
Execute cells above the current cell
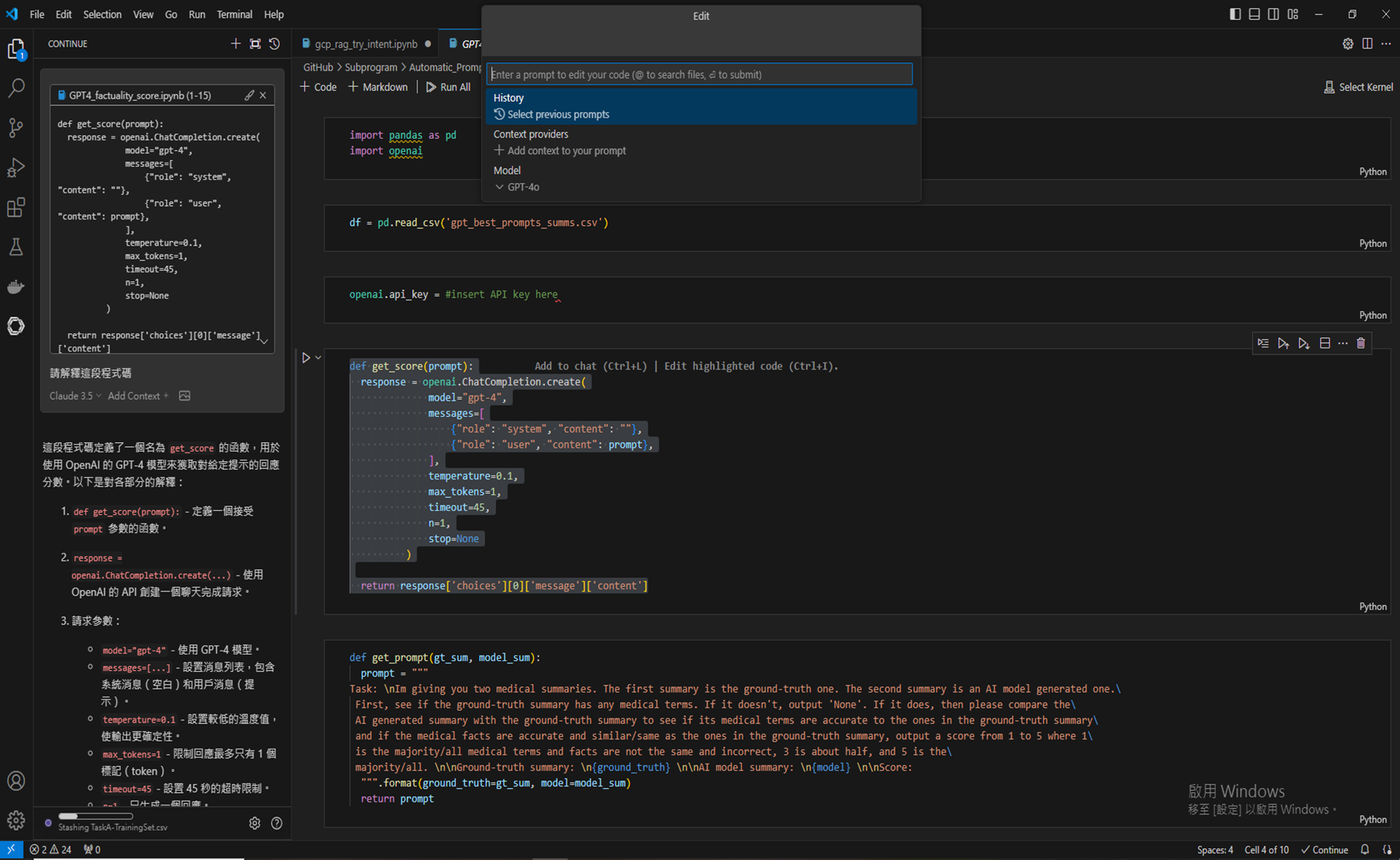coord(1283,344)
